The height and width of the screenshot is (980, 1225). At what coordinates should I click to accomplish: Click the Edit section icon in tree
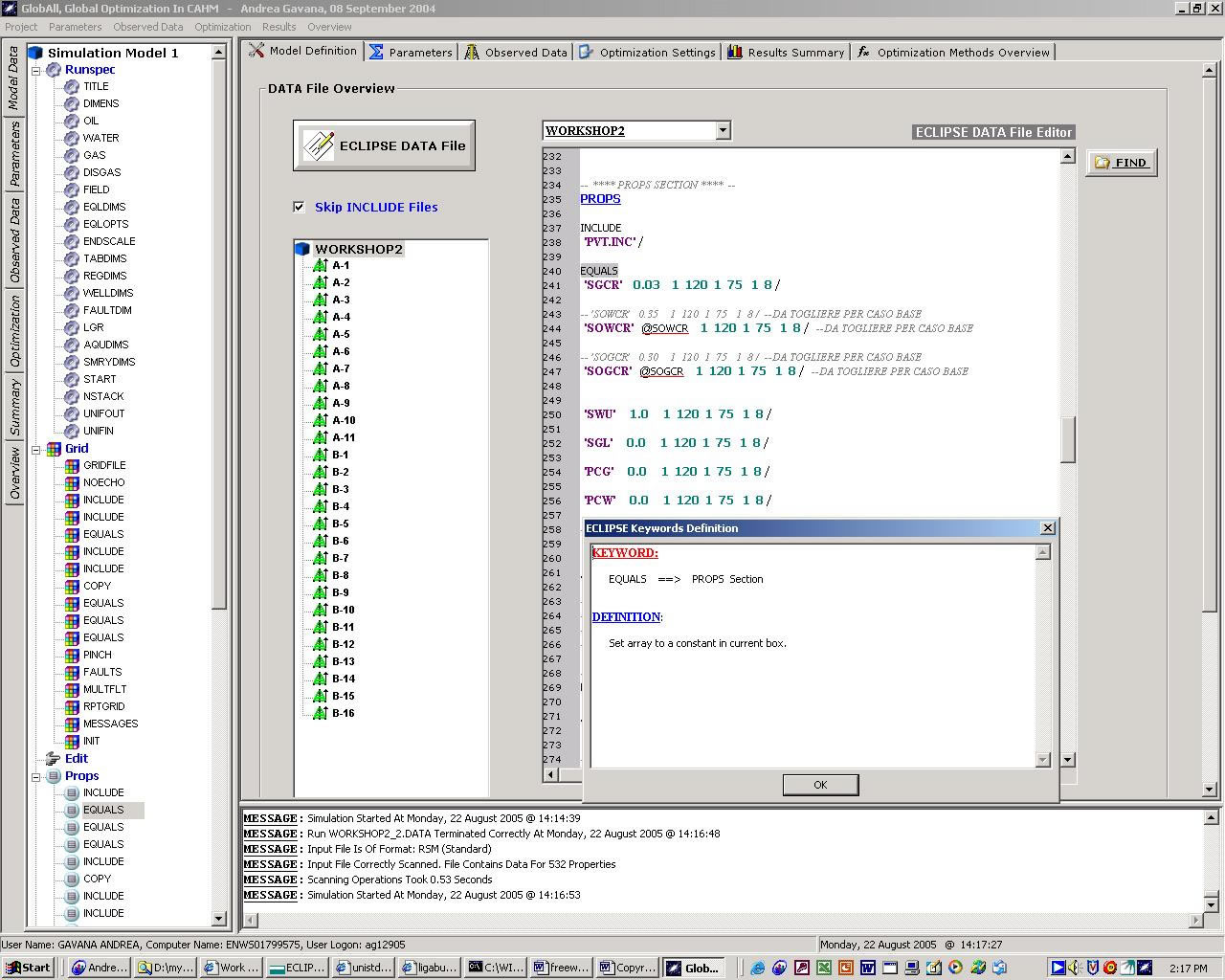coord(54,758)
